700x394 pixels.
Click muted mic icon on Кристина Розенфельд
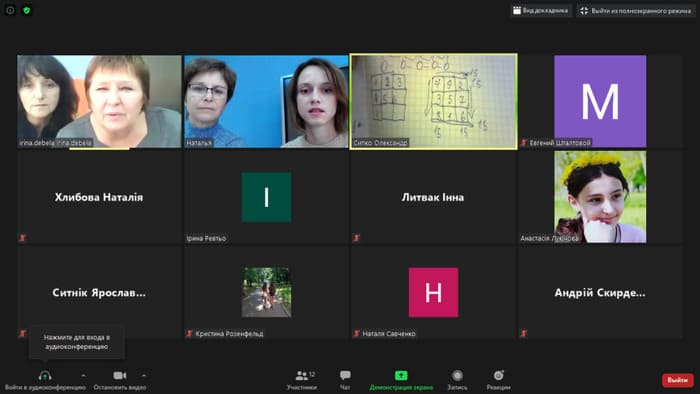click(189, 333)
